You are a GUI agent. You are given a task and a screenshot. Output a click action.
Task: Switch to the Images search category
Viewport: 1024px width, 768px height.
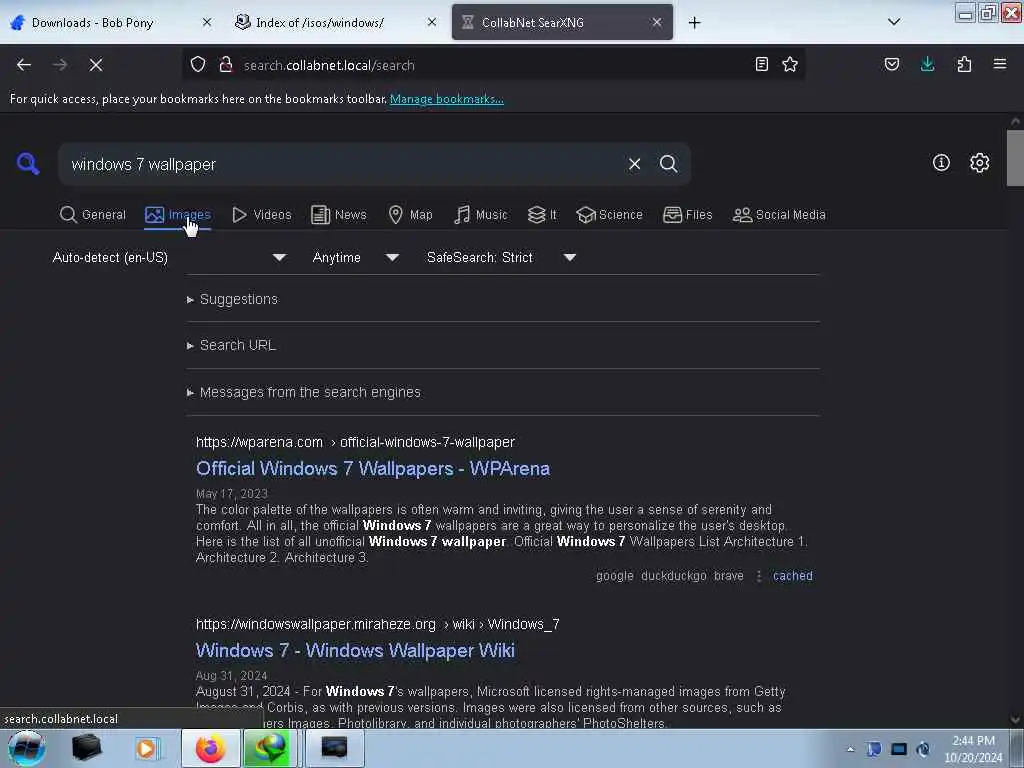coord(178,215)
